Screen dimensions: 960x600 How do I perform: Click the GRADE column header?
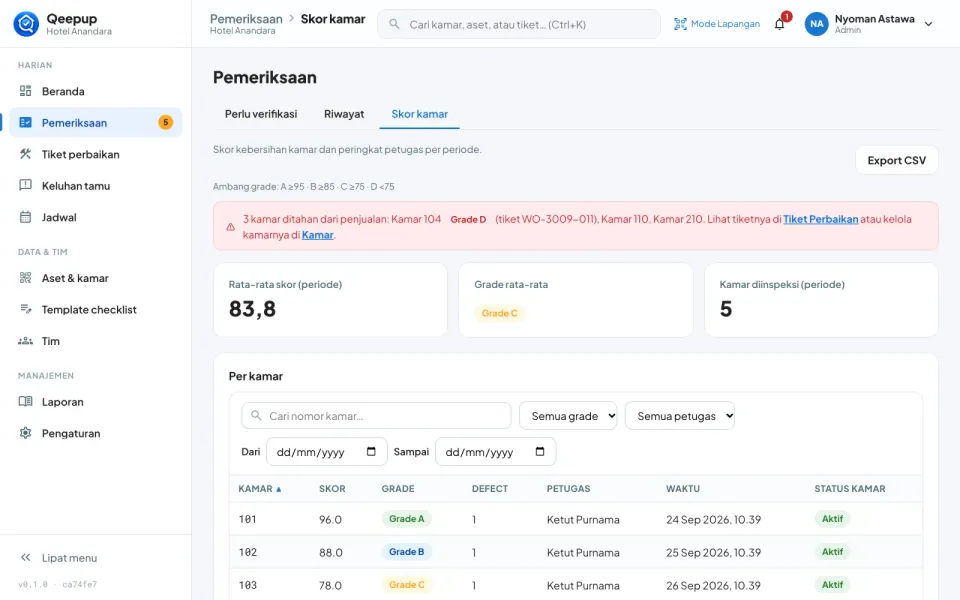398,489
